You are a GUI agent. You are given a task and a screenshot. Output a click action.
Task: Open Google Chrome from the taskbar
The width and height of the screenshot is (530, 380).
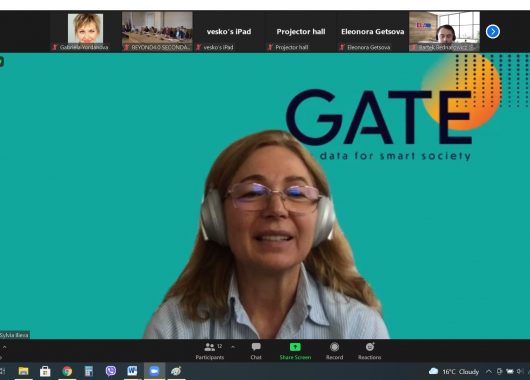(67, 371)
